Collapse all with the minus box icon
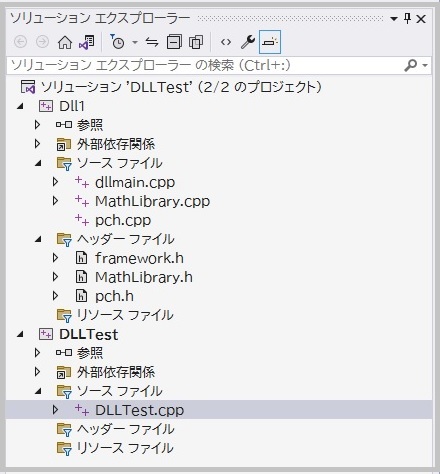The width and height of the screenshot is (440, 474). click(174, 42)
